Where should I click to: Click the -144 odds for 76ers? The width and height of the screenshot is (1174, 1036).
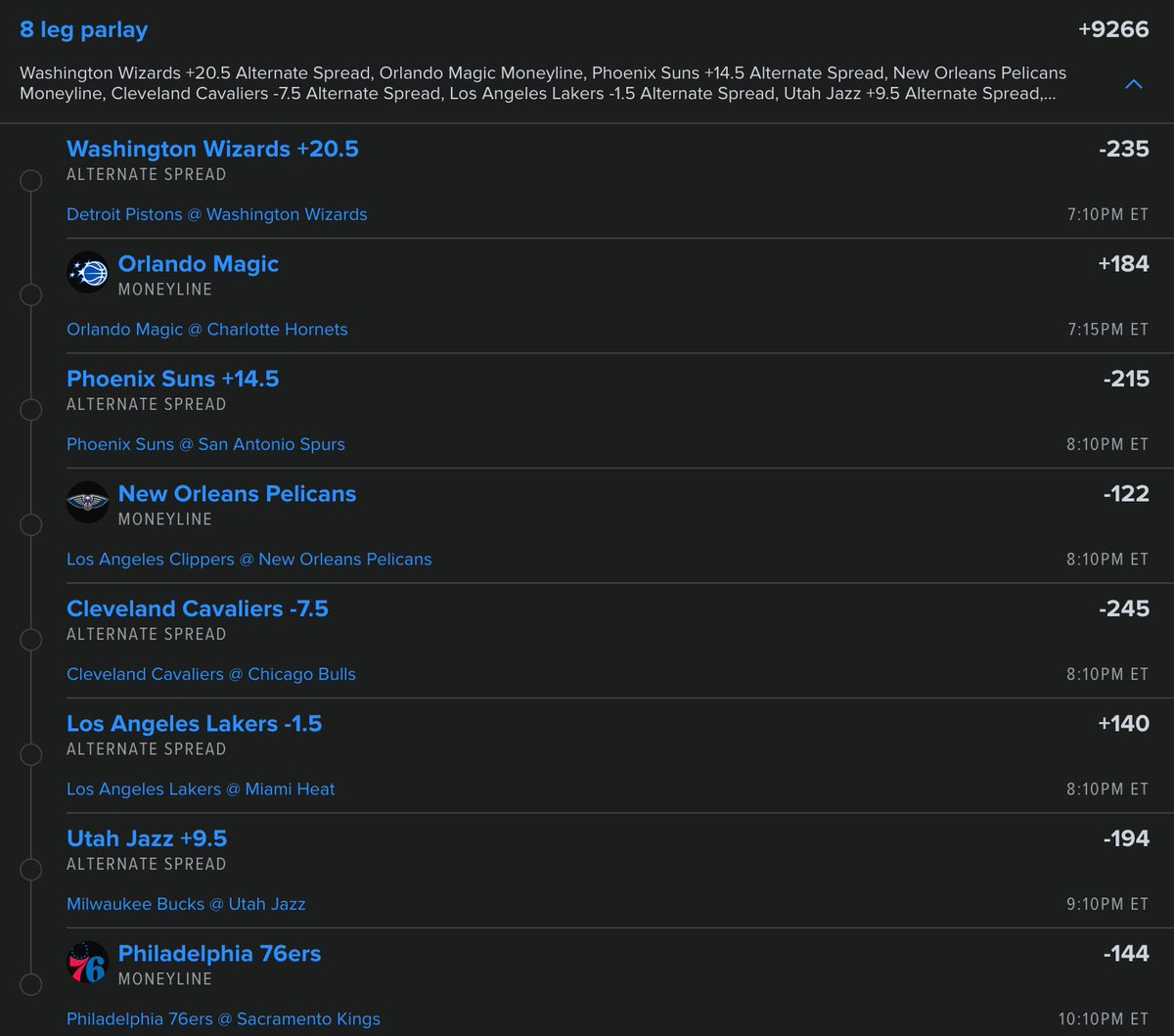1126,954
